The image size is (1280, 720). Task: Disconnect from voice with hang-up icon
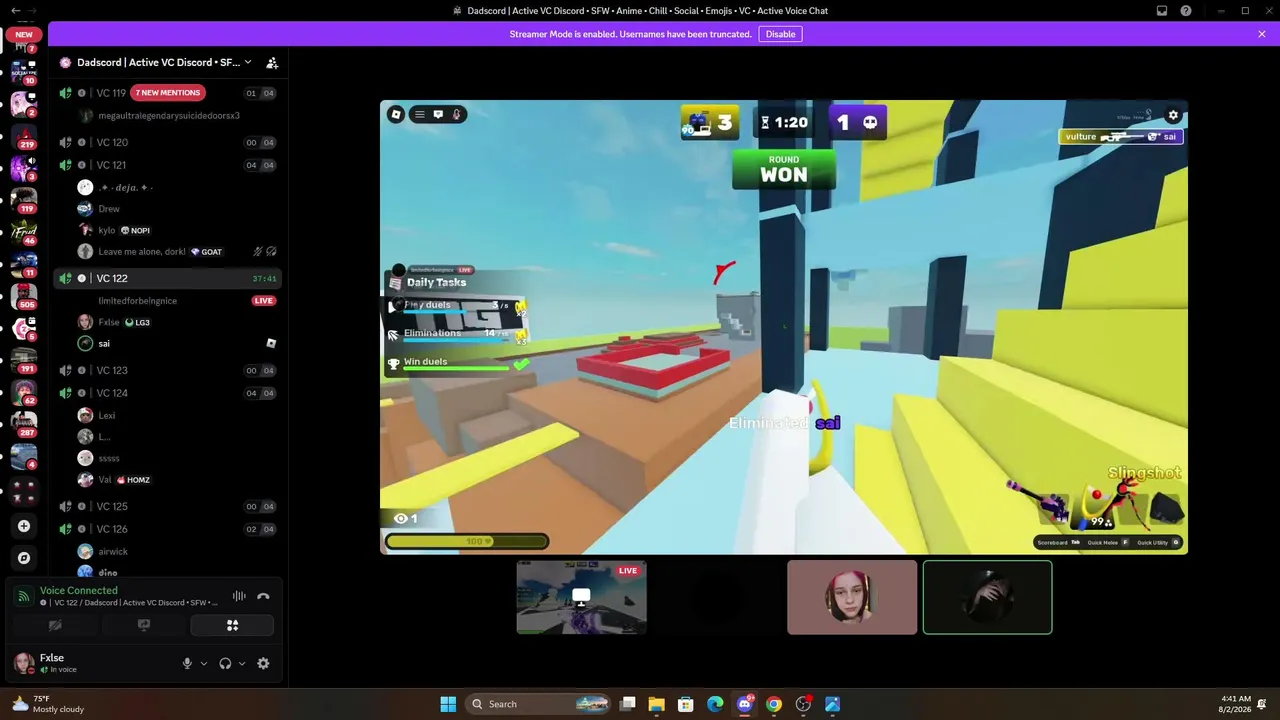click(x=263, y=596)
